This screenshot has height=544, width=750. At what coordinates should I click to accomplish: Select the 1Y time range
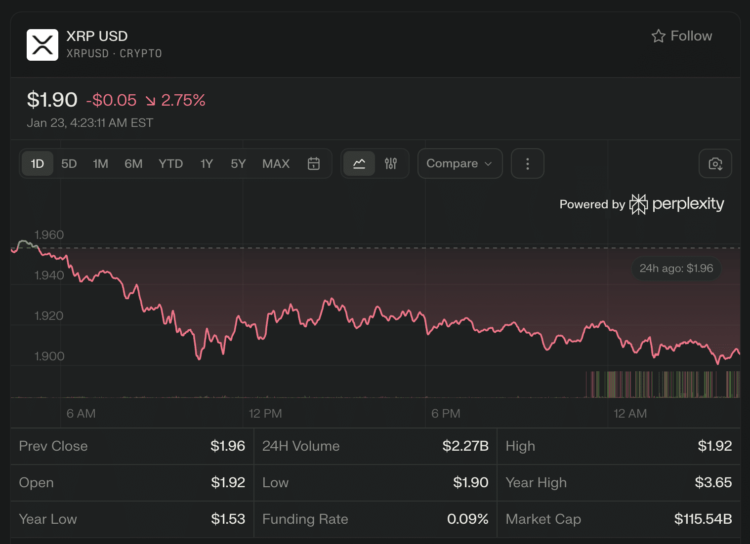tap(206, 164)
